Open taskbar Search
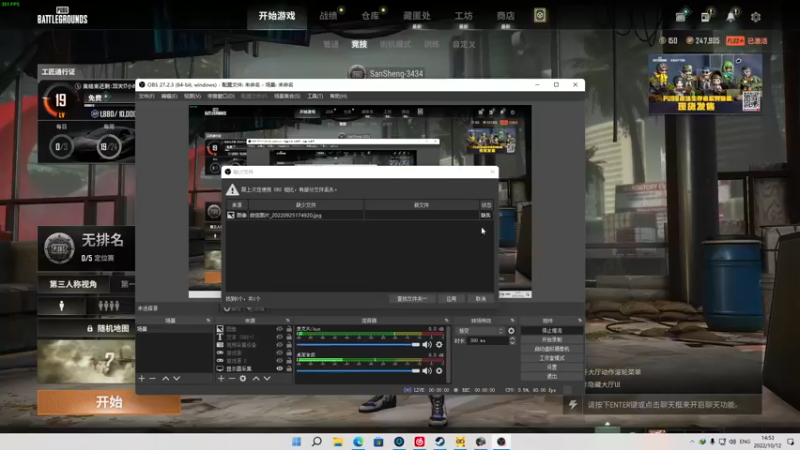 pyautogui.click(x=317, y=441)
